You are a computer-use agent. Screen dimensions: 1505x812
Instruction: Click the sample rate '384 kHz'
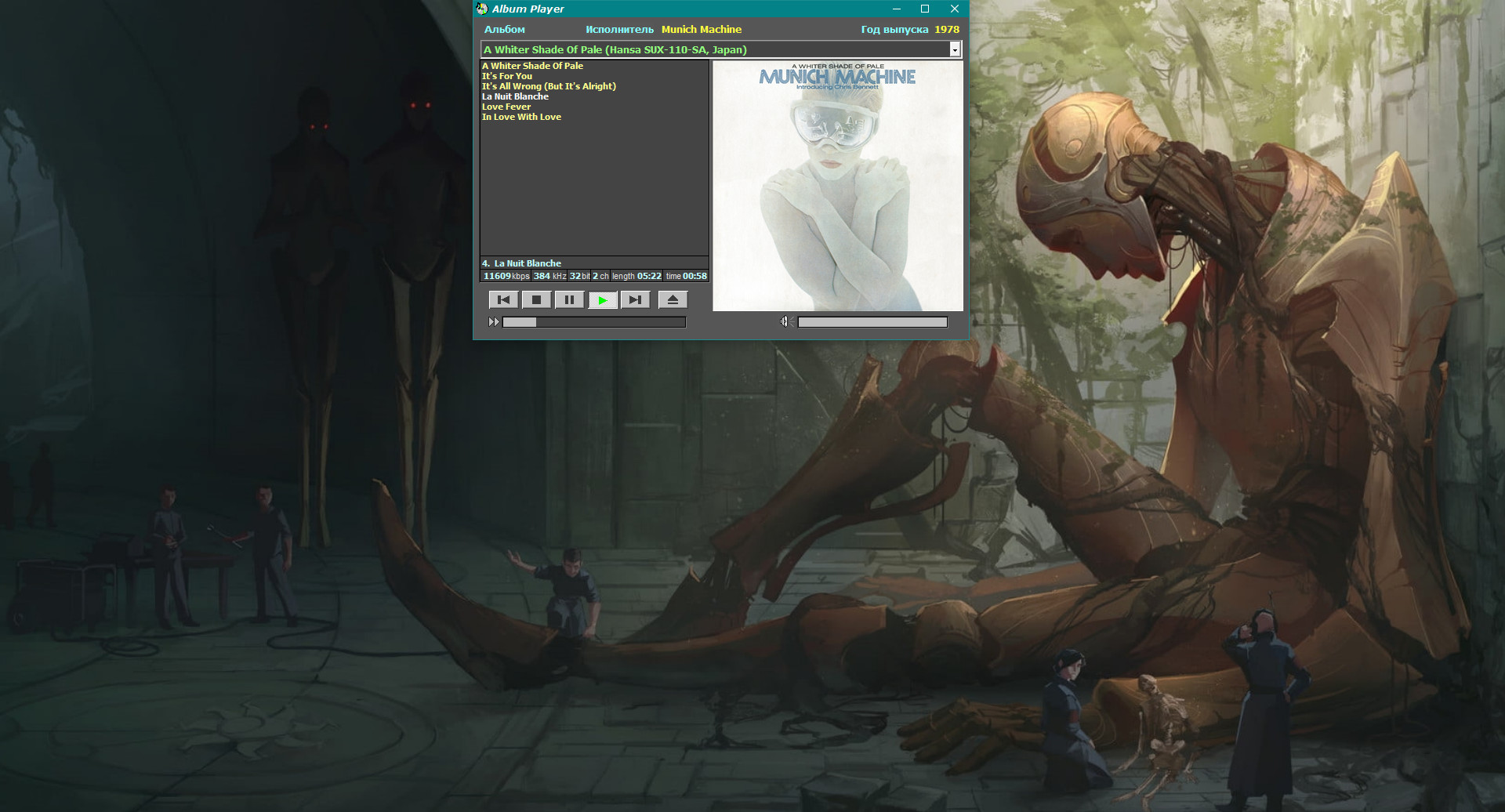(549, 276)
